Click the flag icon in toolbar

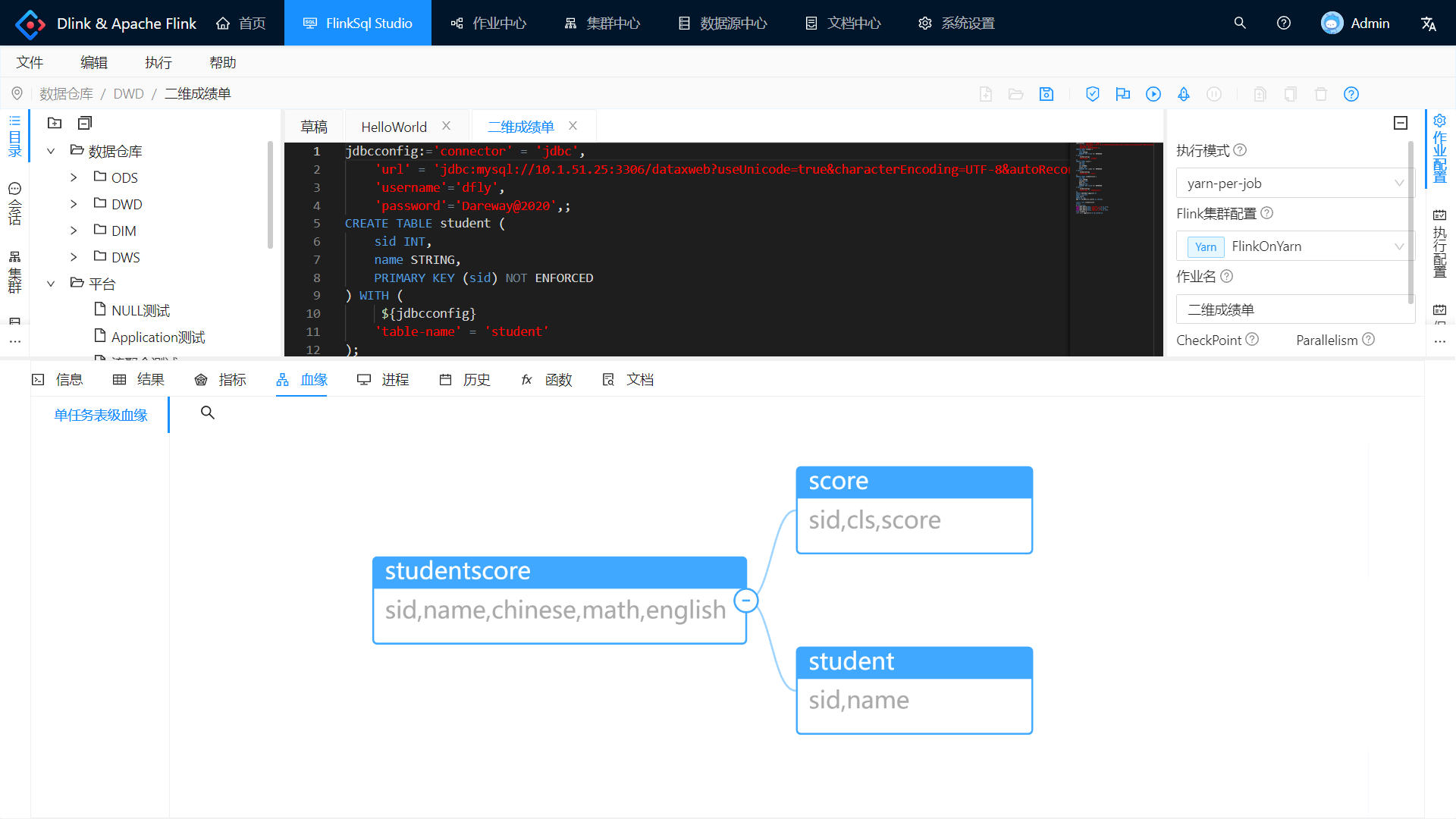click(1122, 94)
